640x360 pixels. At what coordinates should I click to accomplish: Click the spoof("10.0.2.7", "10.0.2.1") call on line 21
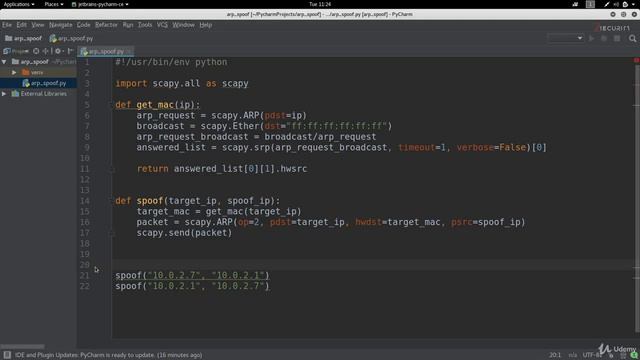[192, 276]
